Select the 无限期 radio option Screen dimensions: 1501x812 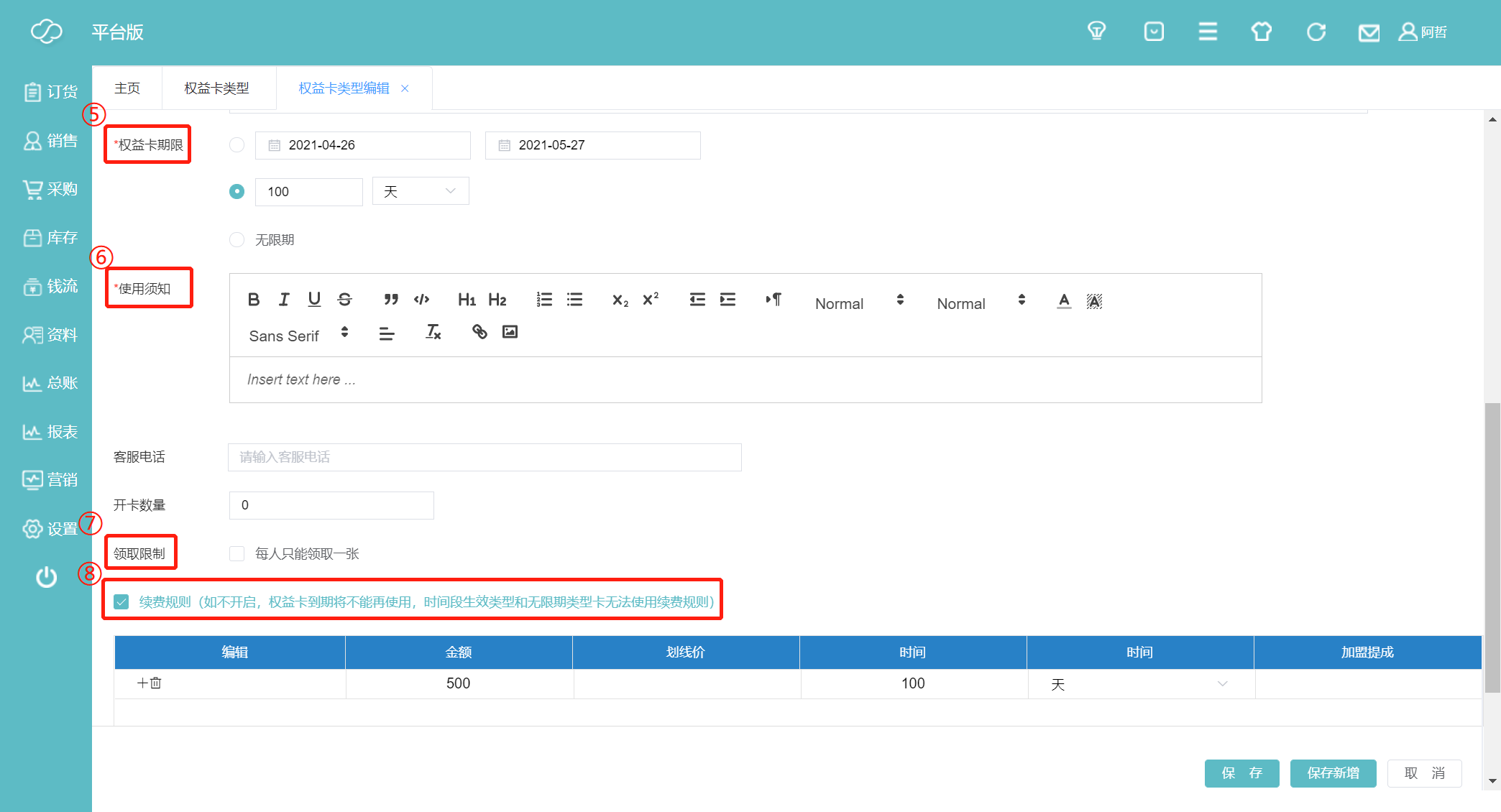pos(237,240)
